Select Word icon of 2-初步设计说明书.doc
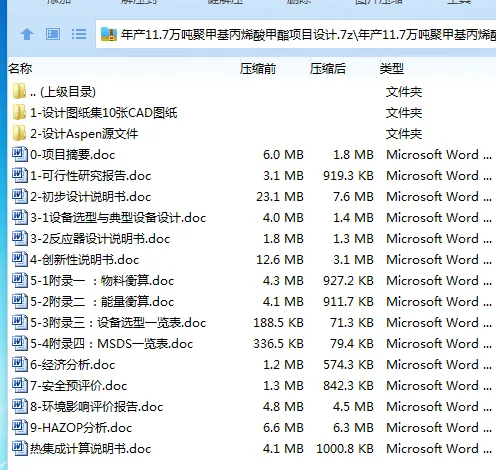The height and width of the screenshot is (470, 496). click(x=20, y=196)
